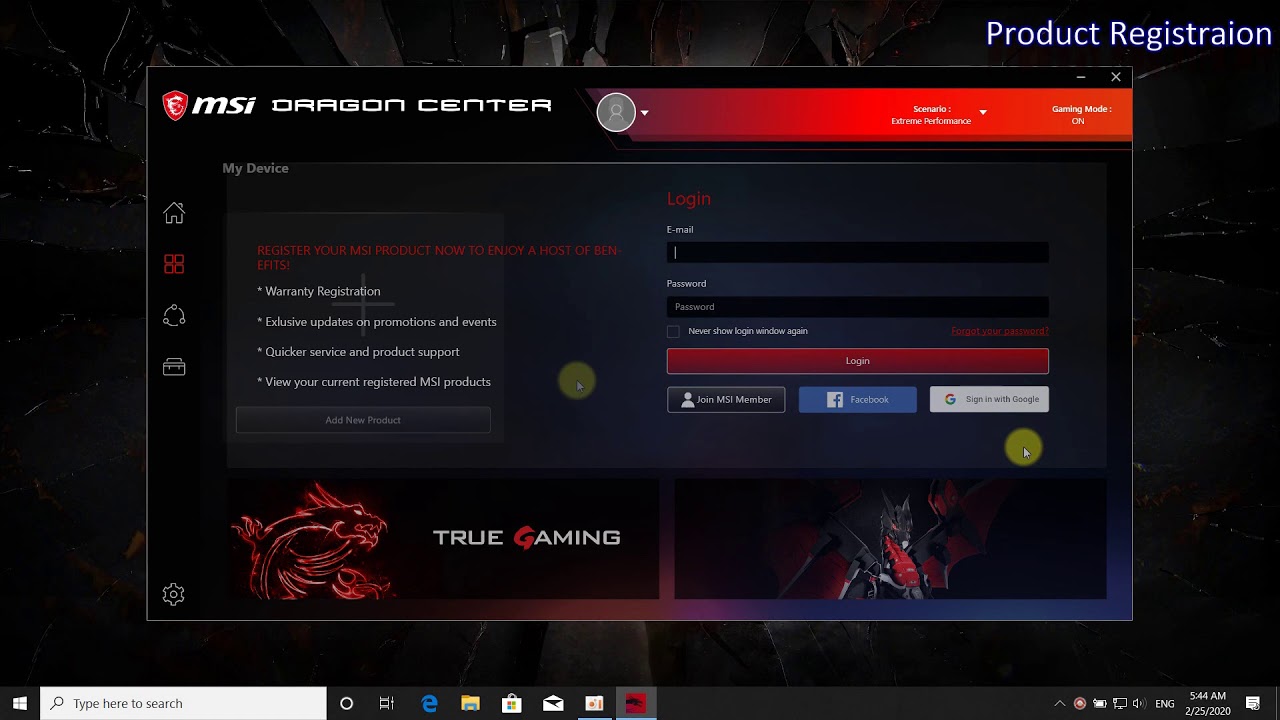Viewport: 1280px width, 720px height.
Task: Open the Home page in sidebar
Action: point(174,213)
